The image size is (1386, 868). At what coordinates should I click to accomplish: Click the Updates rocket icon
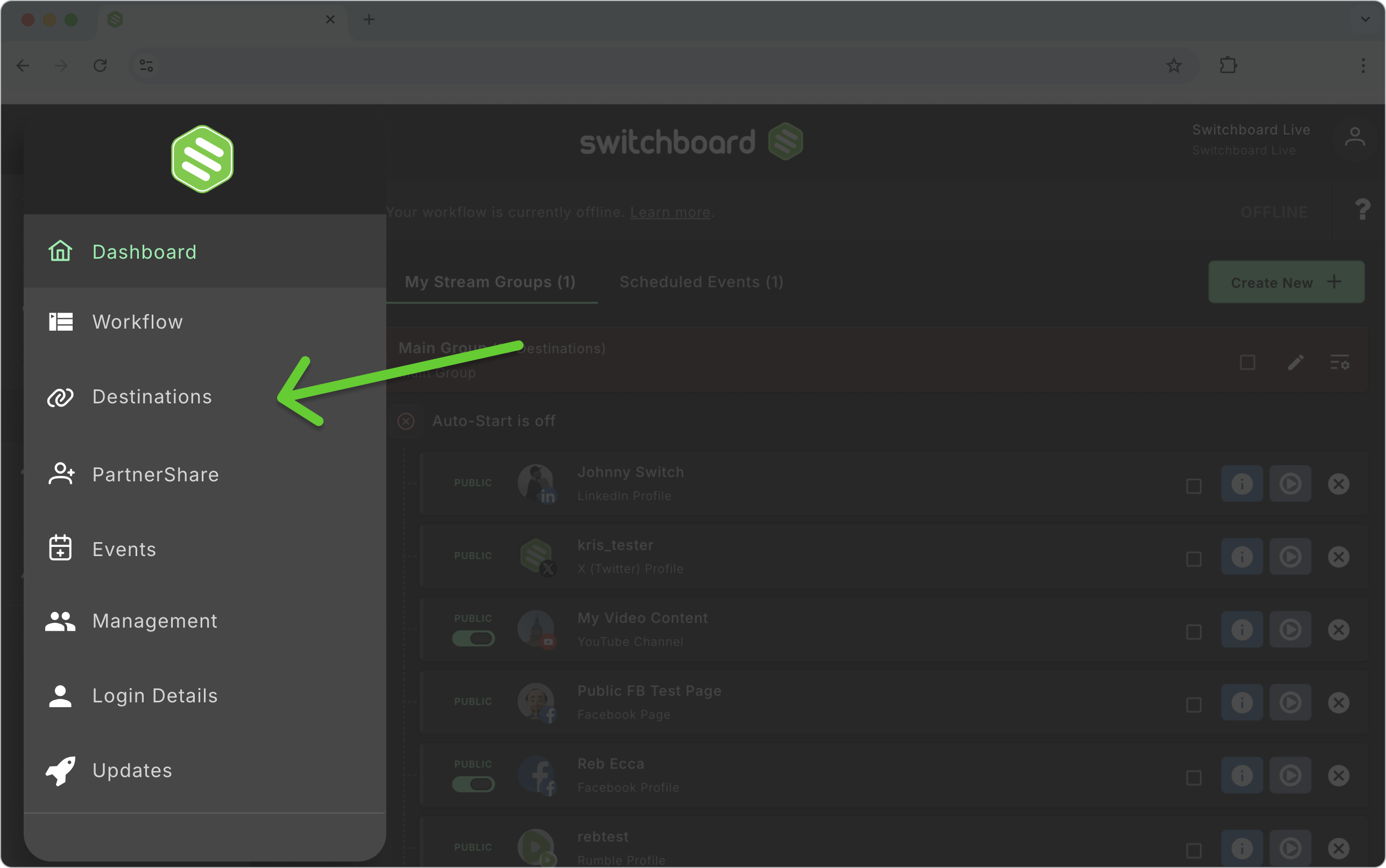[60, 771]
